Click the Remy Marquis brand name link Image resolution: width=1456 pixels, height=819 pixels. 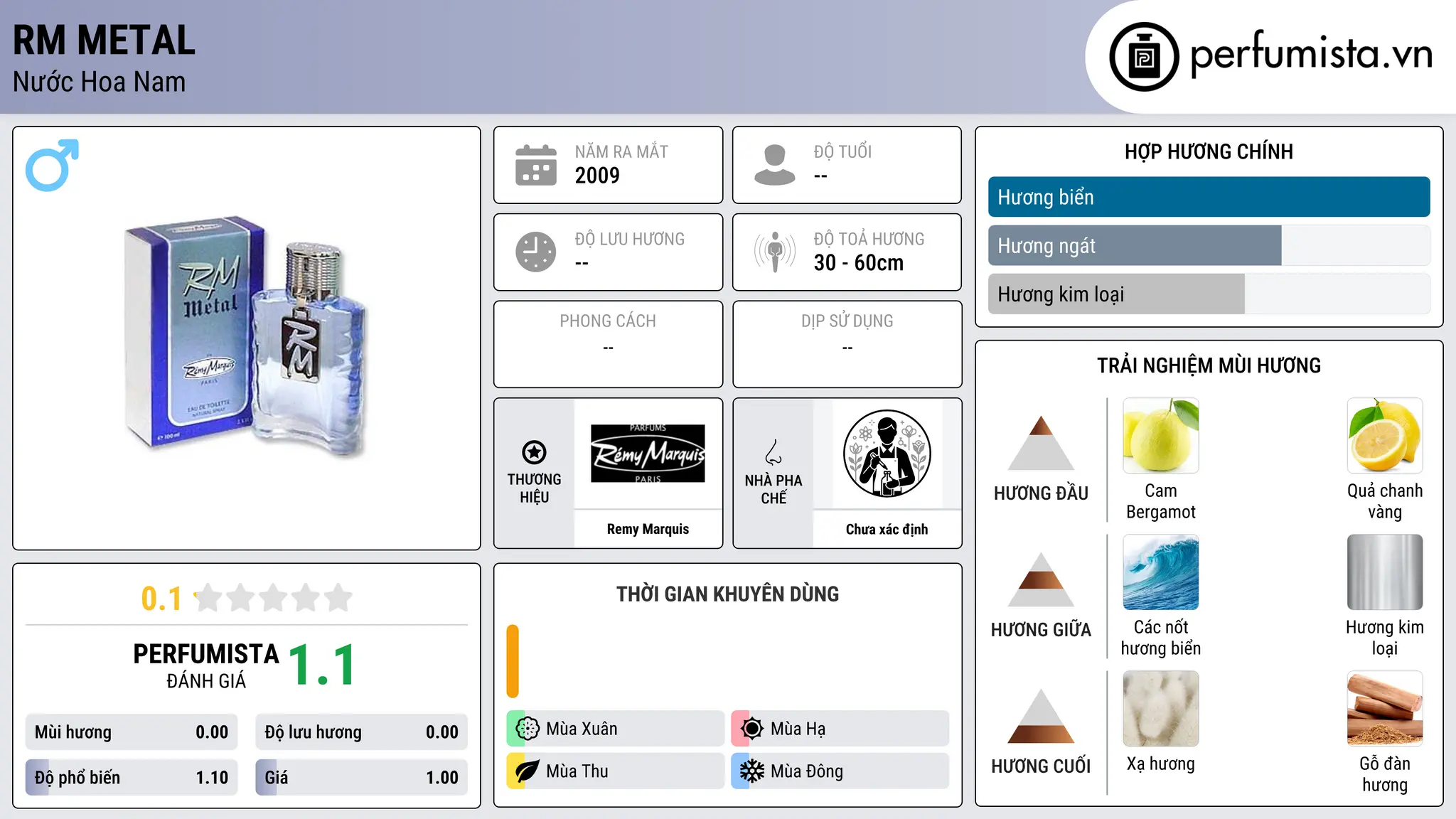point(648,529)
